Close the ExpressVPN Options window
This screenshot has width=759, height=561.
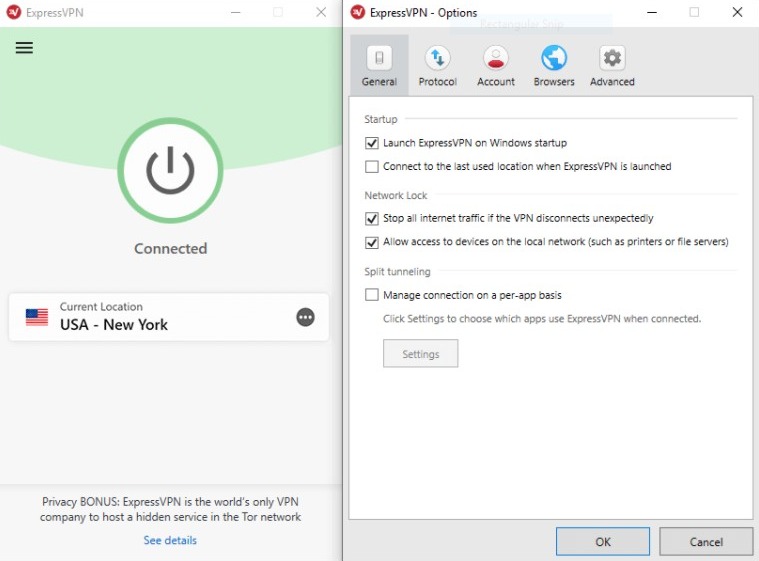tap(738, 12)
